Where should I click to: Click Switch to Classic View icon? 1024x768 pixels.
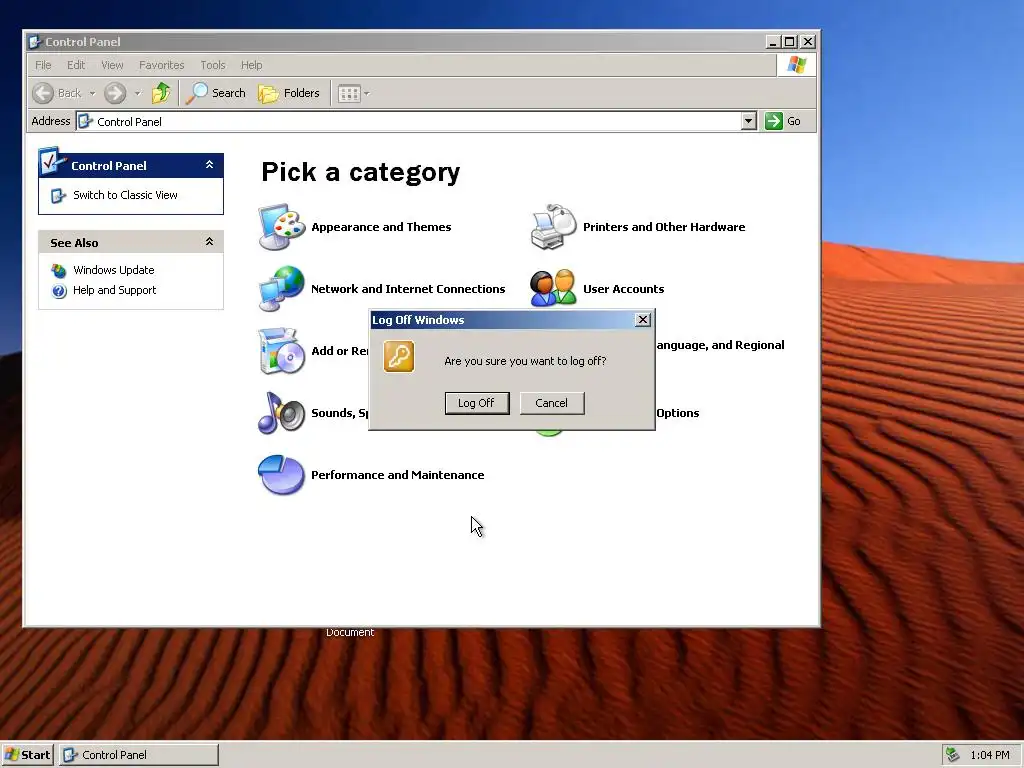tap(58, 195)
